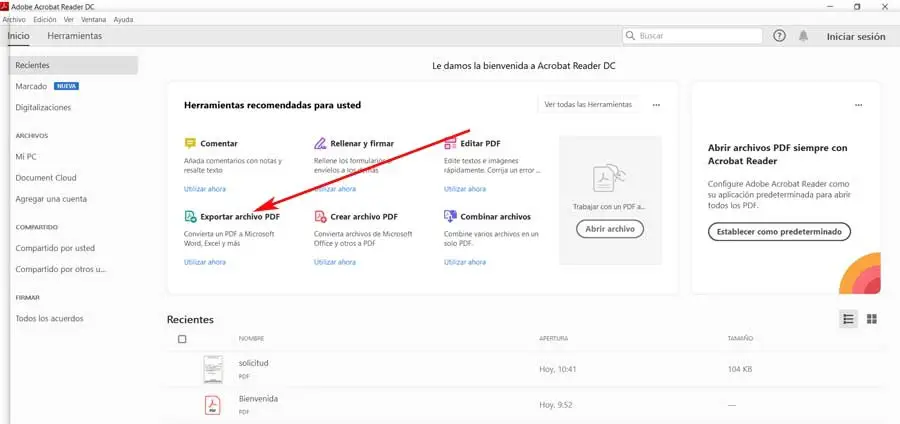Click the Comentar tool icon
The height and width of the screenshot is (424, 900).
tap(190, 143)
